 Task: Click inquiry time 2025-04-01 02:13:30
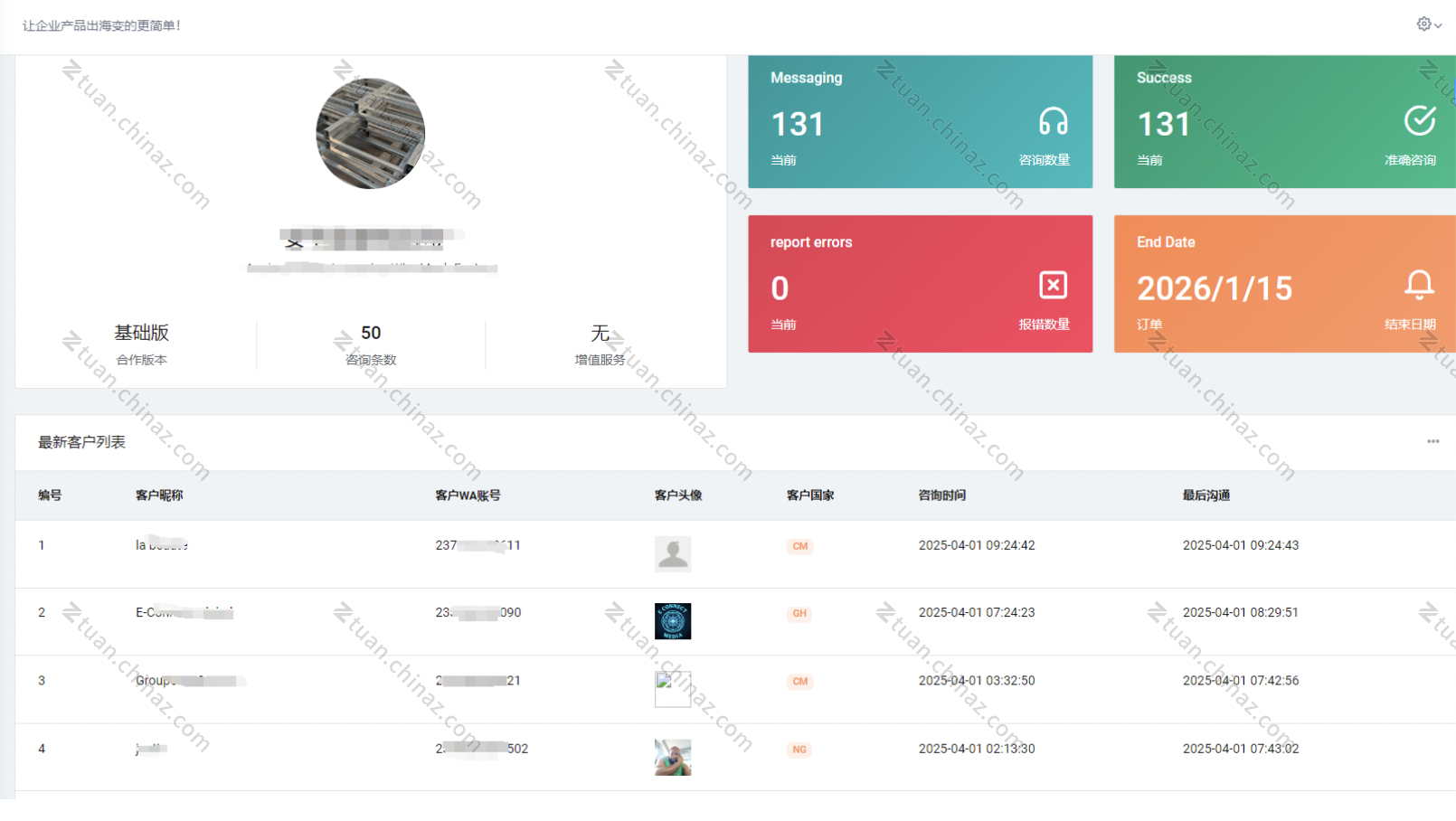(977, 749)
